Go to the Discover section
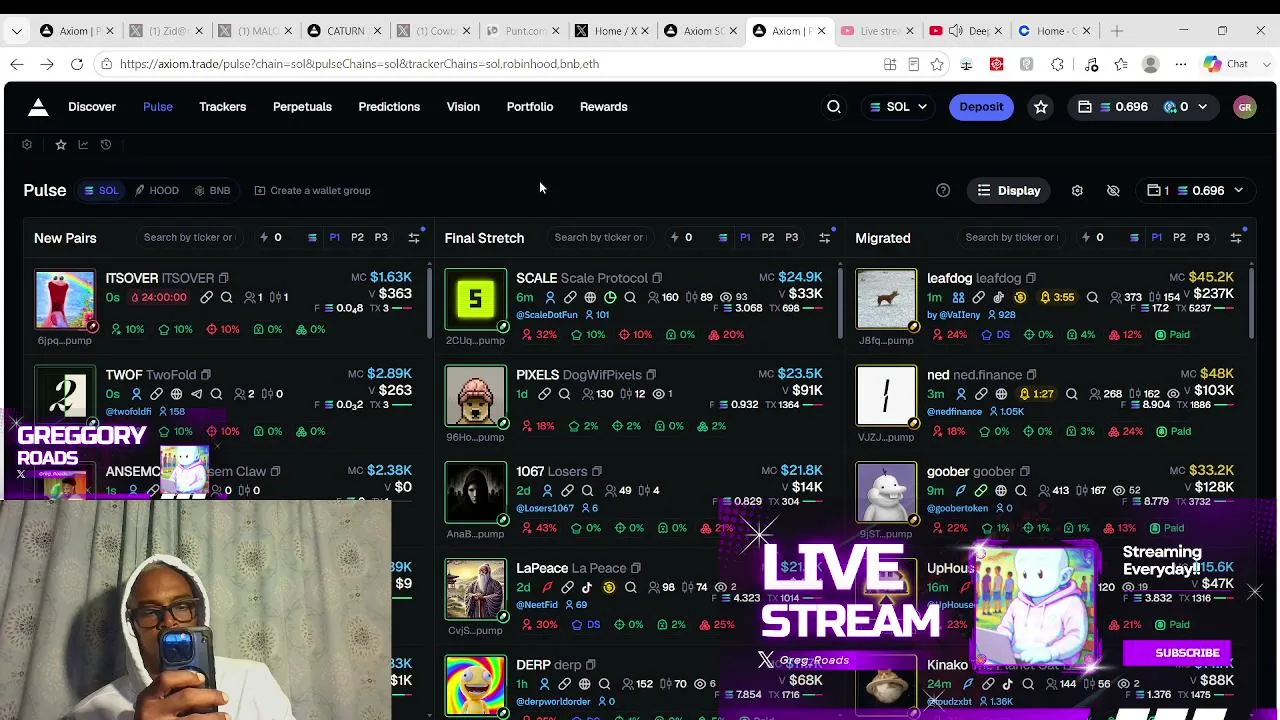This screenshot has height=720, width=1280. click(x=92, y=107)
